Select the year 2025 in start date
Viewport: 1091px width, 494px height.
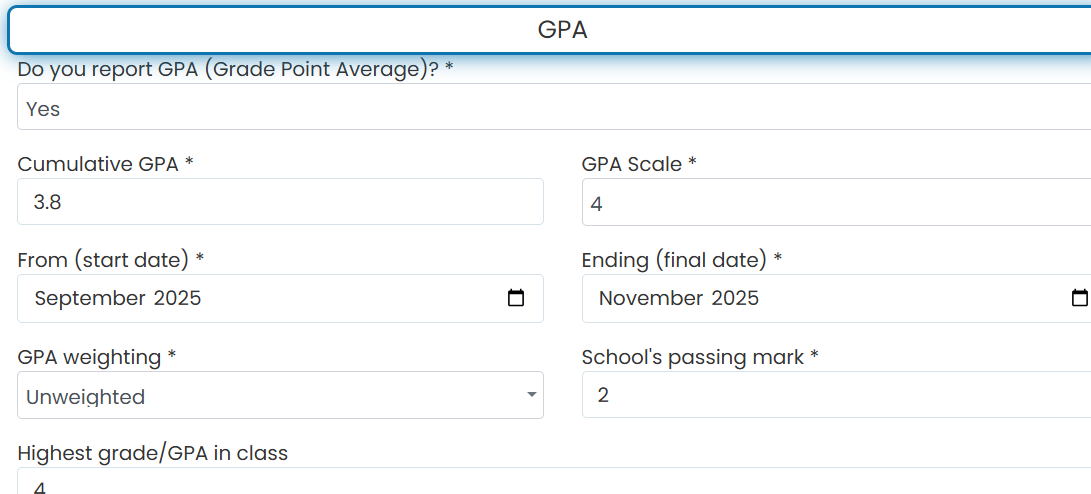tap(177, 298)
